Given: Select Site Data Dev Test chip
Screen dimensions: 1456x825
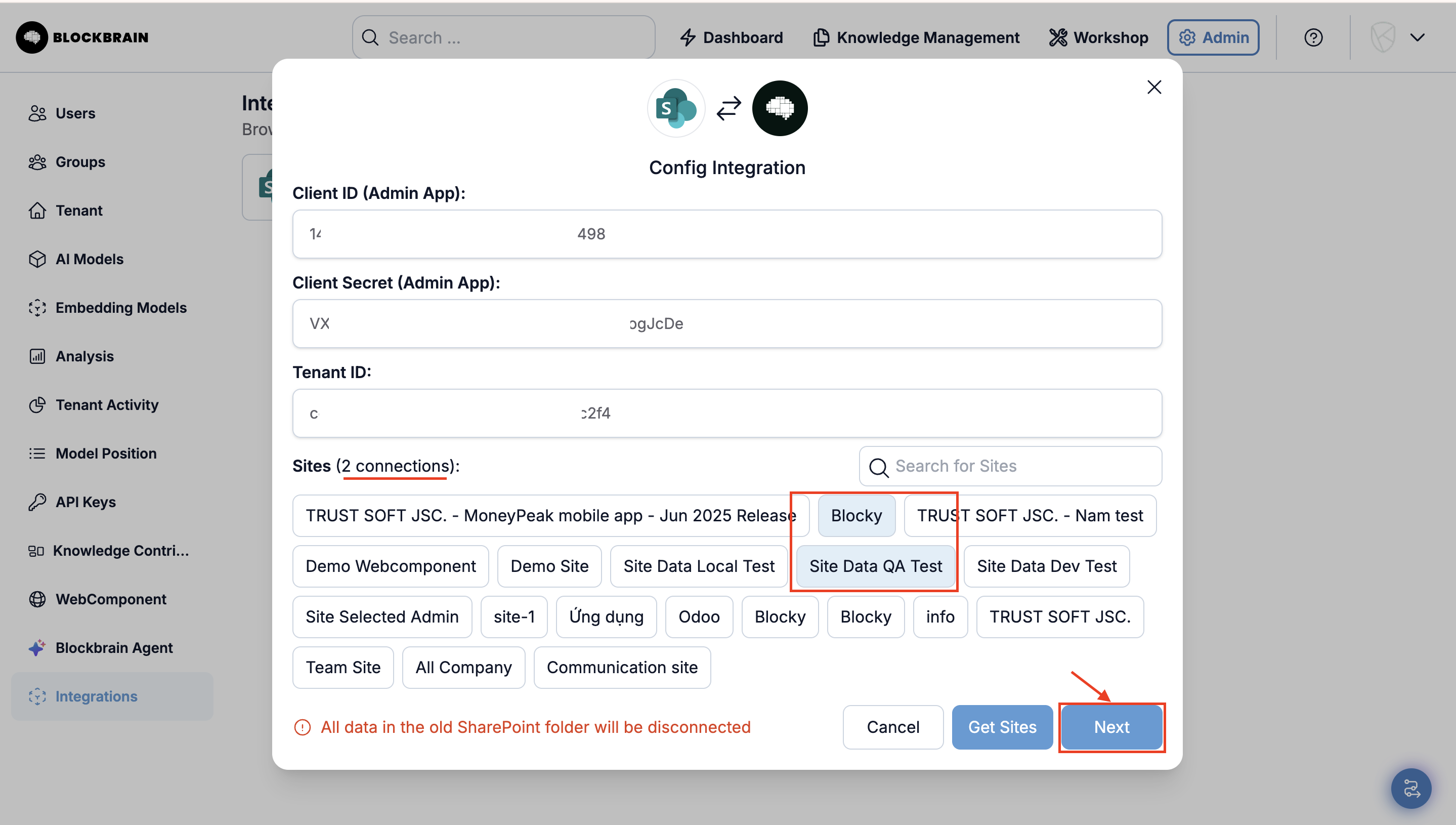Looking at the screenshot, I should coord(1047,567).
